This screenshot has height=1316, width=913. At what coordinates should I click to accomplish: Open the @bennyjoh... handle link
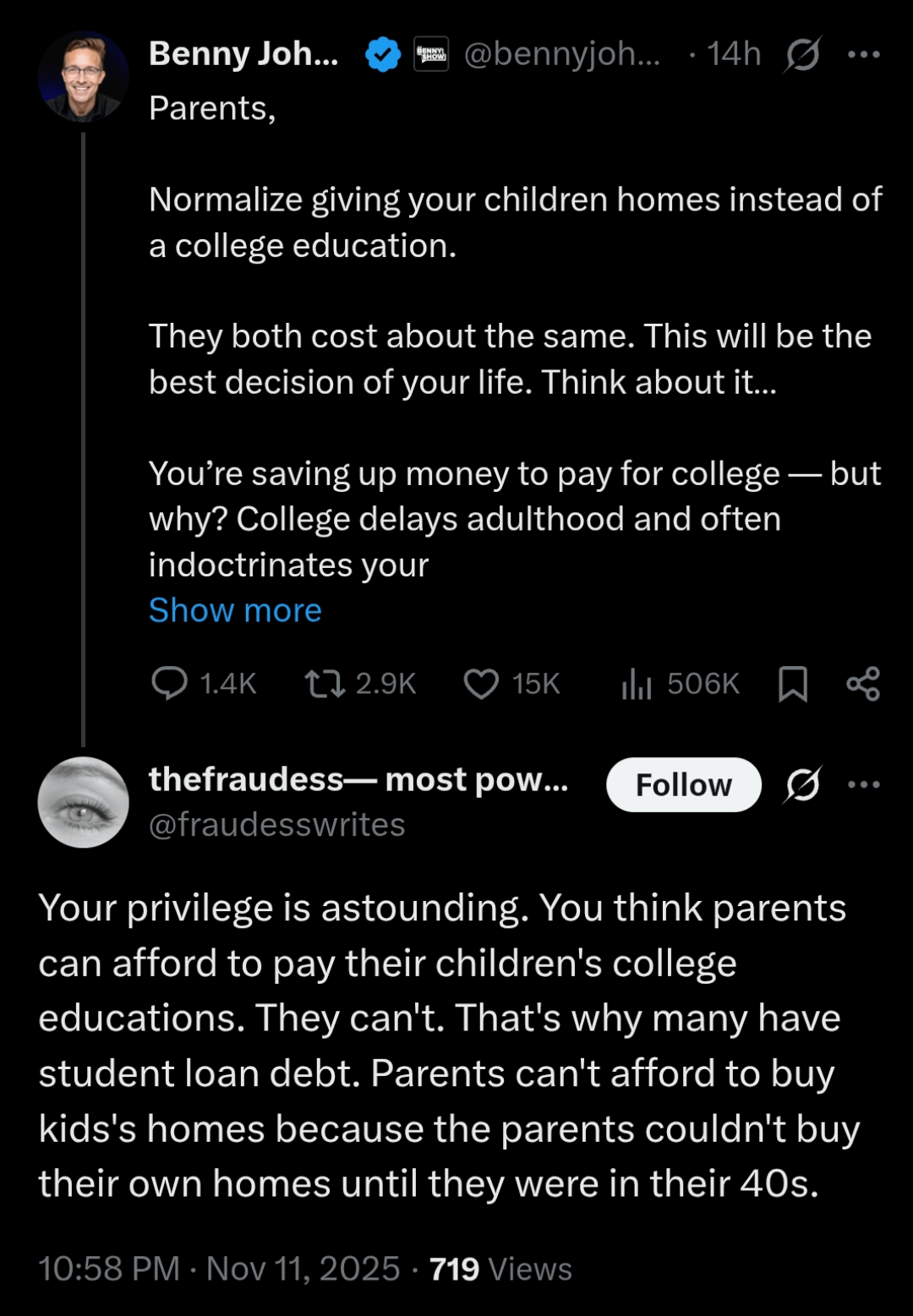561,54
